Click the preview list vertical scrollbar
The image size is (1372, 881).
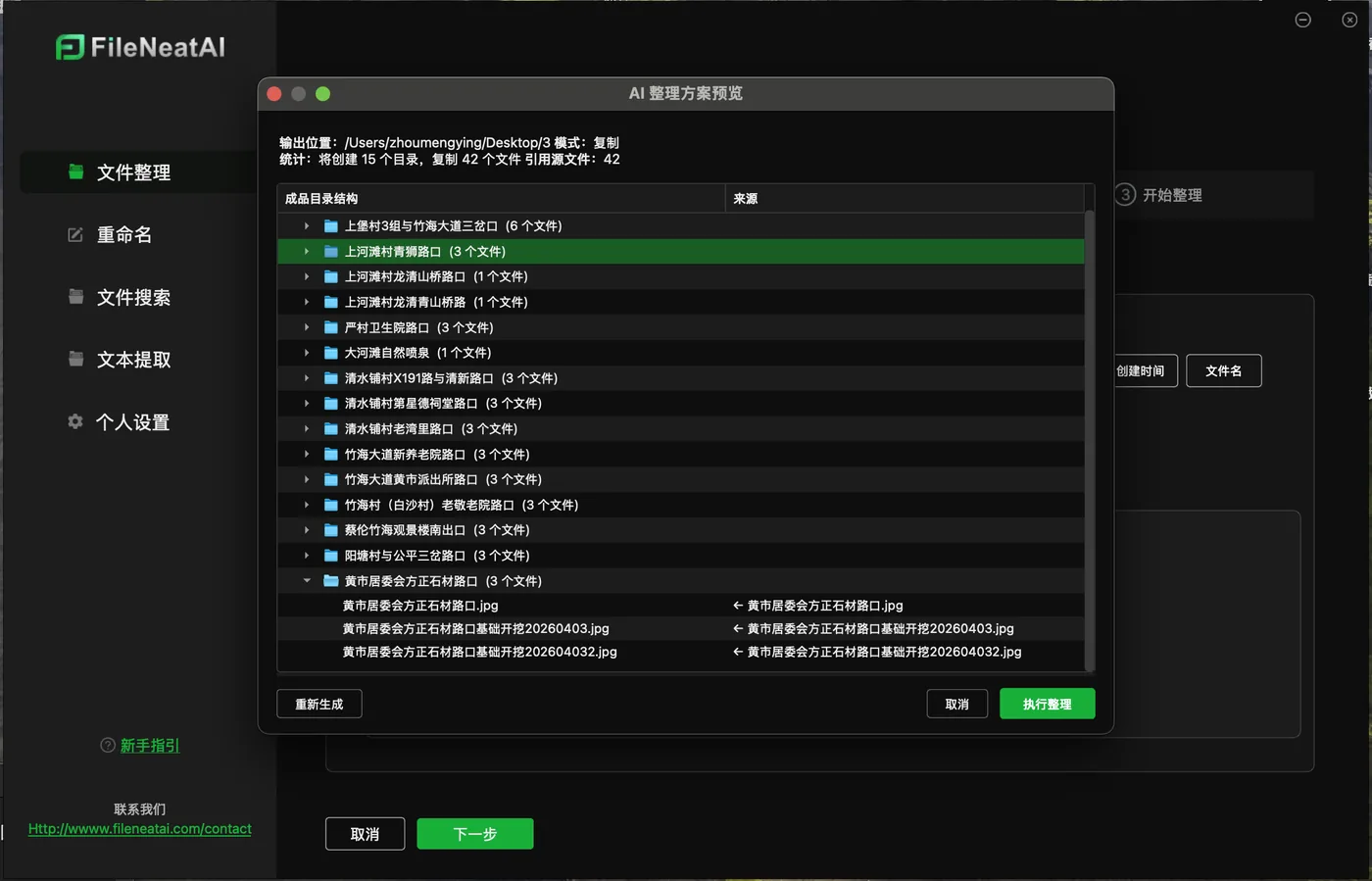[x=1089, y=441]
